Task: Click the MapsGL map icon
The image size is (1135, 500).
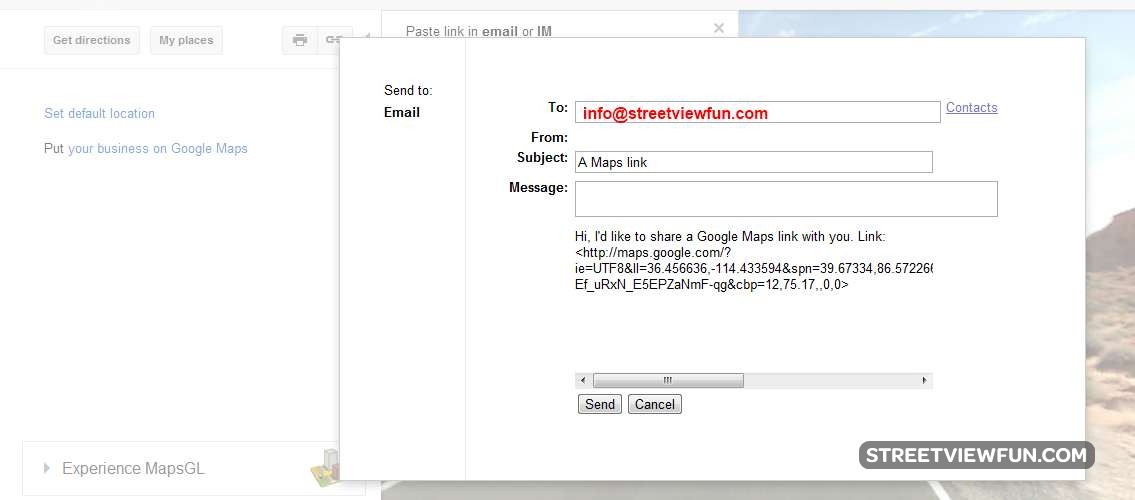Action: (326, 468)
